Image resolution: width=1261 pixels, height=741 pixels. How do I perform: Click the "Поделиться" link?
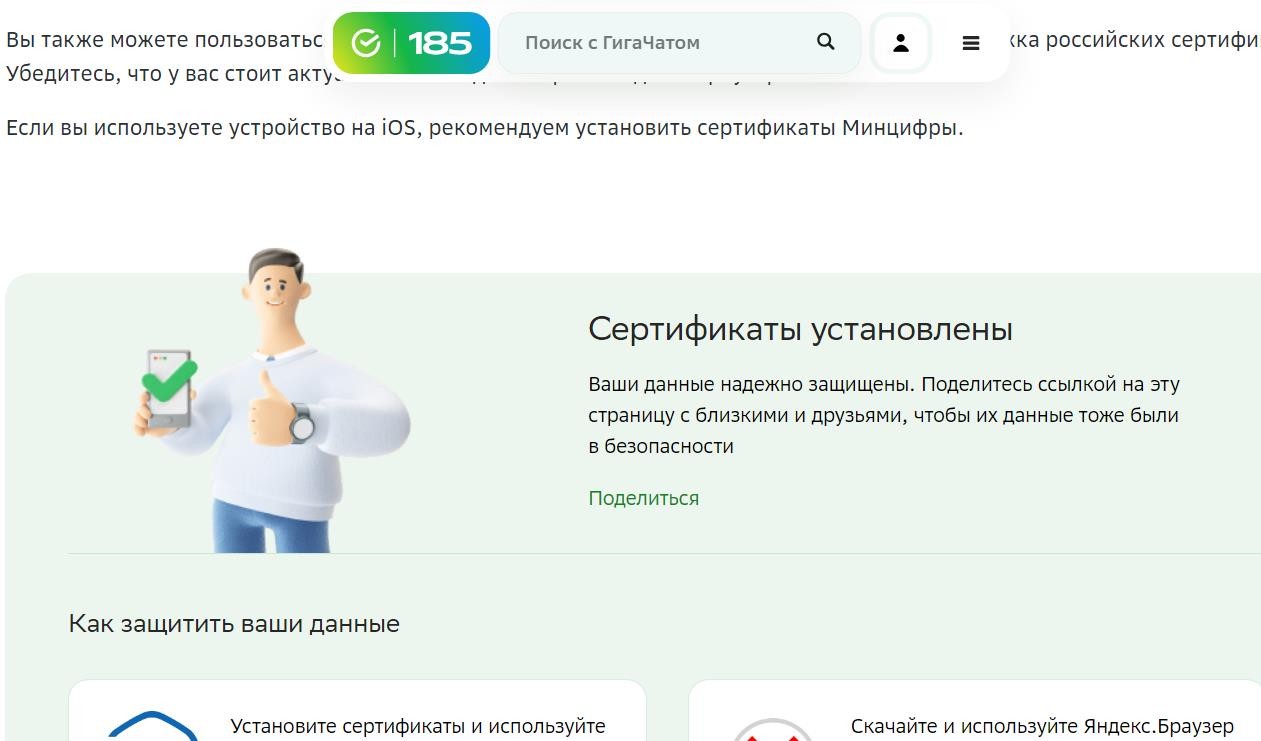point(643,498)
